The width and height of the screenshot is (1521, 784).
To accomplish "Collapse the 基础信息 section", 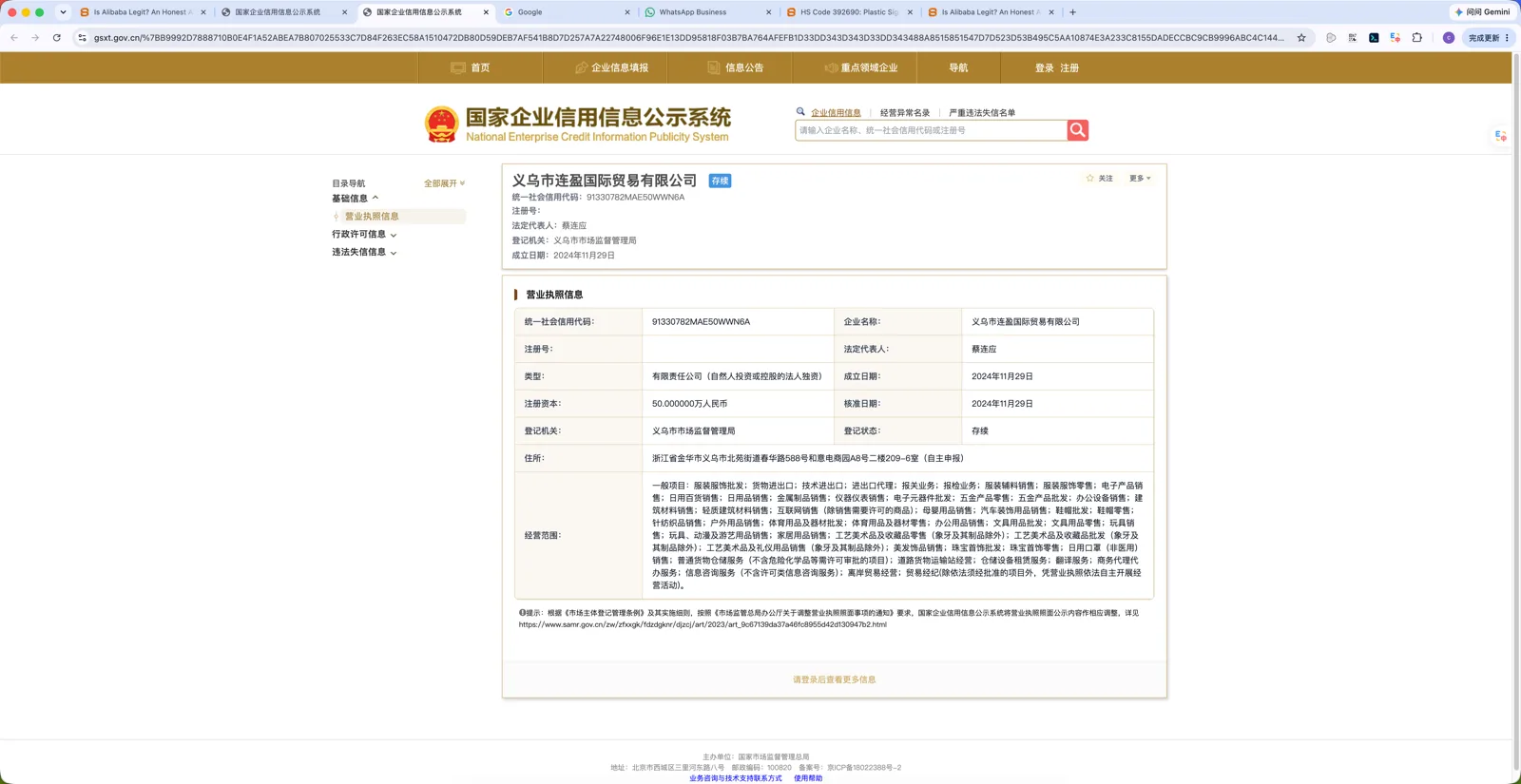I will 355,199.
